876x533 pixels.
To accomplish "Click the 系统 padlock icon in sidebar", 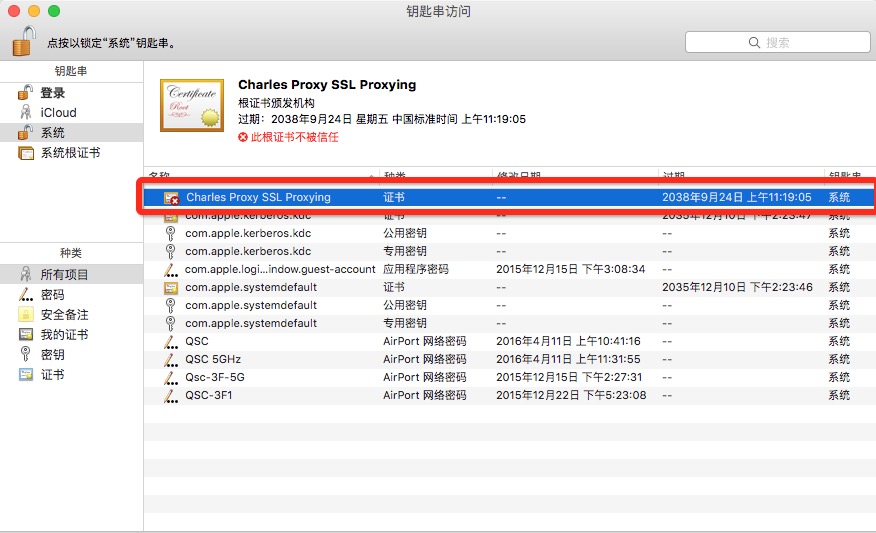I will pyautogui.click(x=25, y=132).
